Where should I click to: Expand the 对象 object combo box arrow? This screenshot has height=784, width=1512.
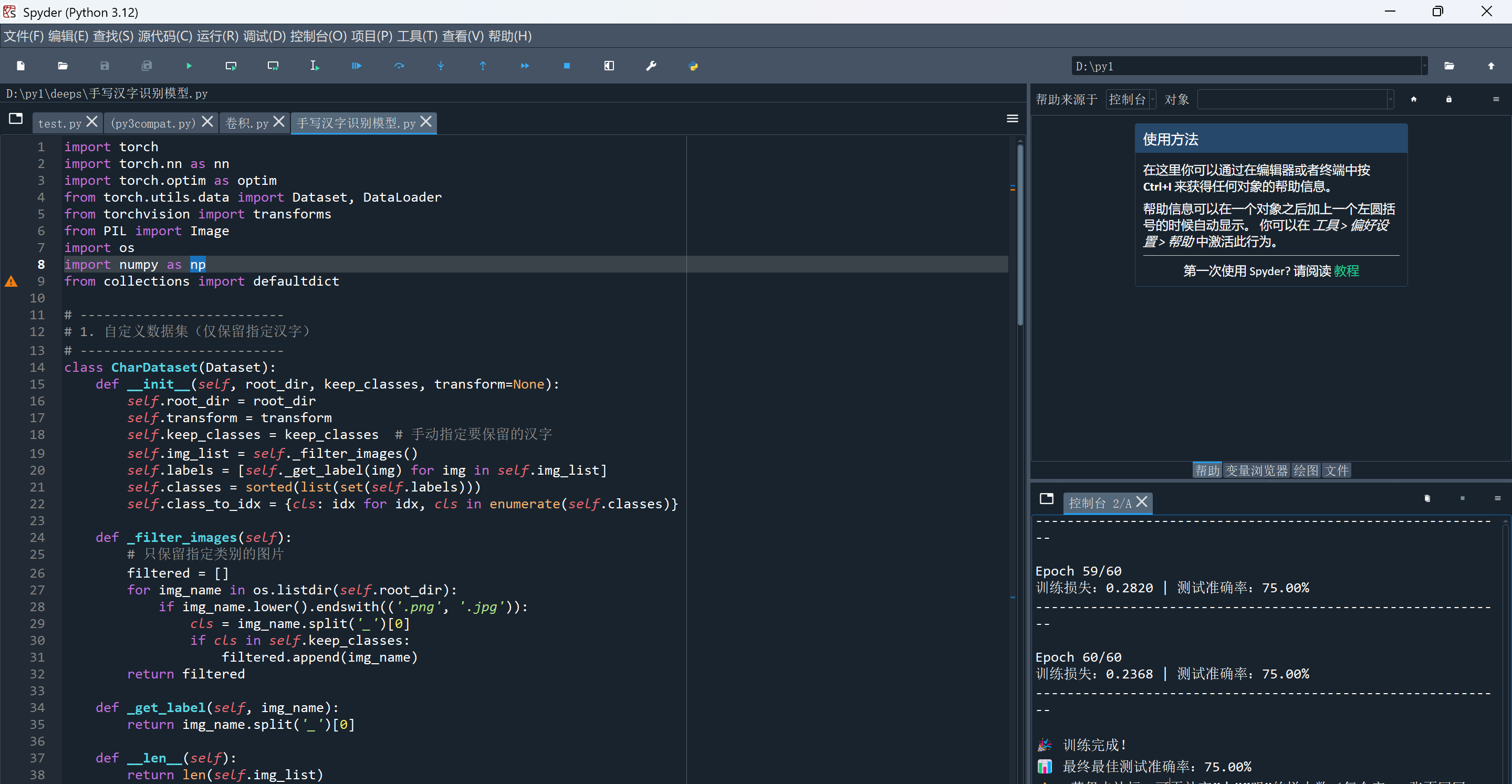click(x=1390, y=99)
